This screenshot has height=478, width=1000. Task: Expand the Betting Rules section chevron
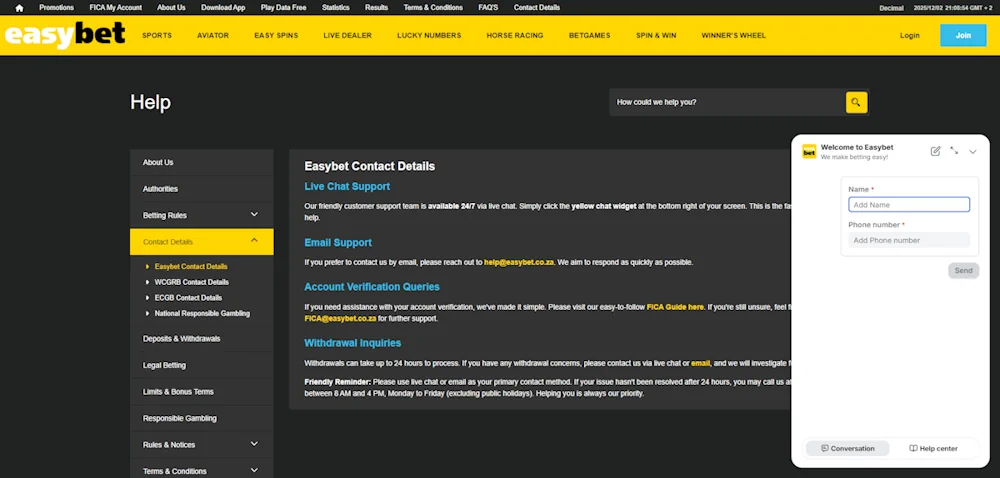coord(254,215)
